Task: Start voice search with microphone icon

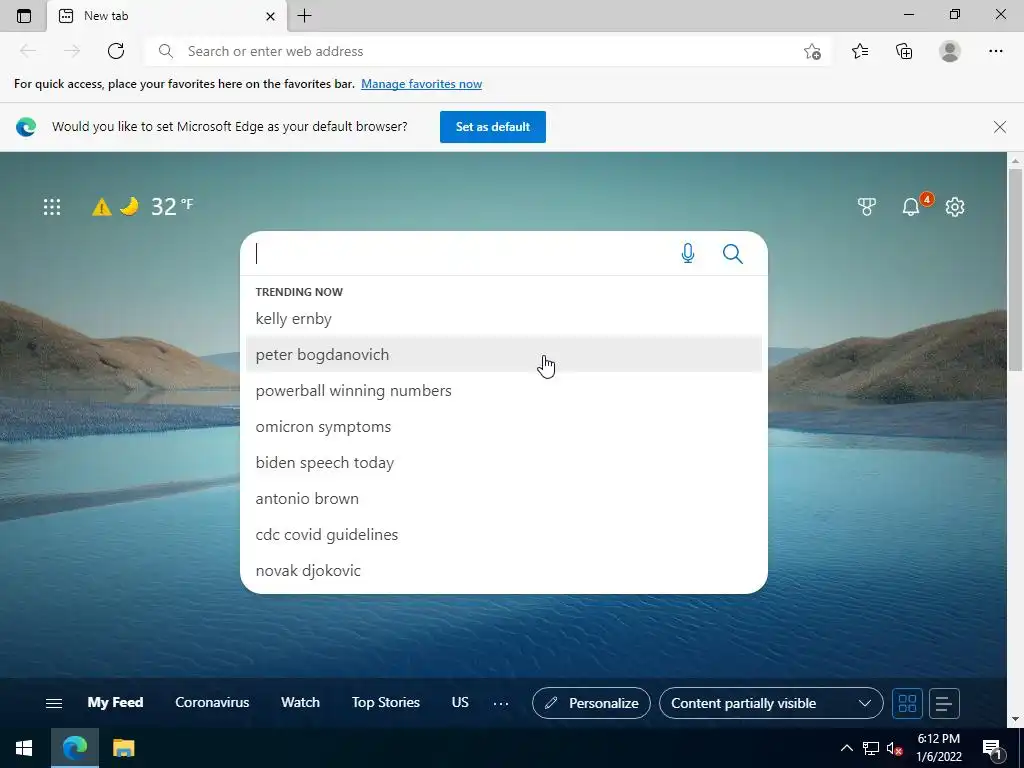Action: click(688, 253)
